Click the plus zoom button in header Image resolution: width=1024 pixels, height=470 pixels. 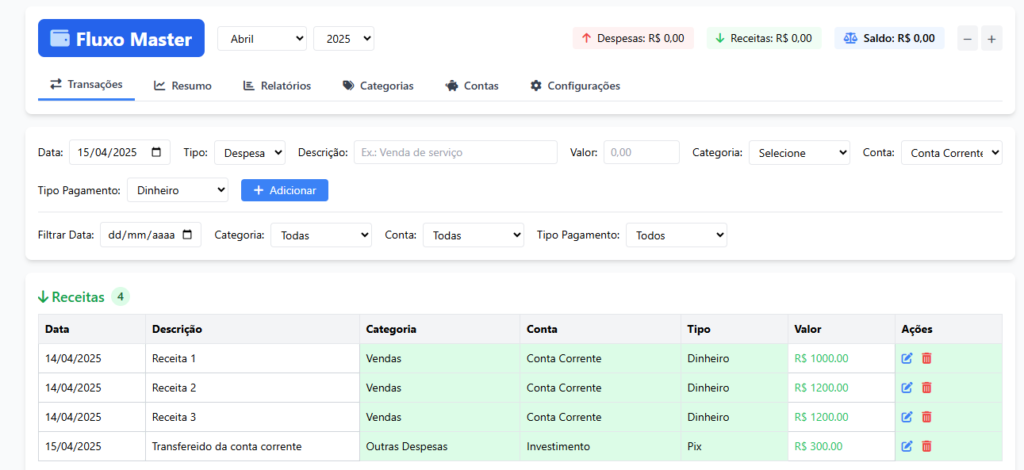991,39
